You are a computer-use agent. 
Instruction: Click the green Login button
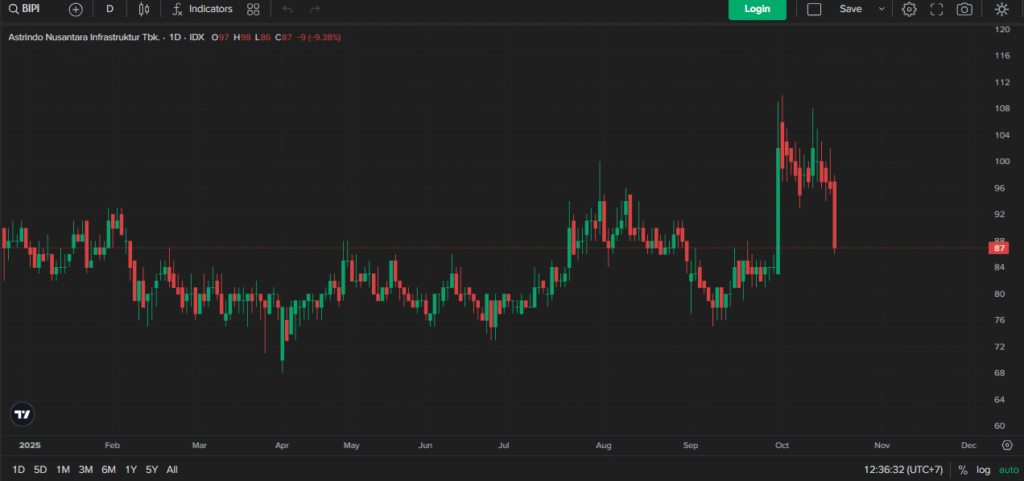(757, 9)
